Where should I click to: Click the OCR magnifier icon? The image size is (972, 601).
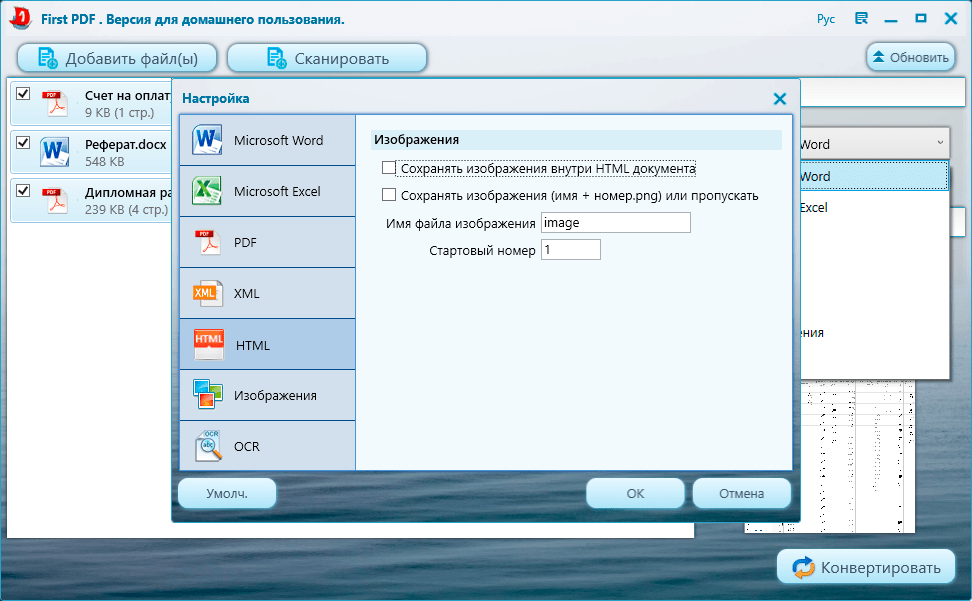(207, 446)
